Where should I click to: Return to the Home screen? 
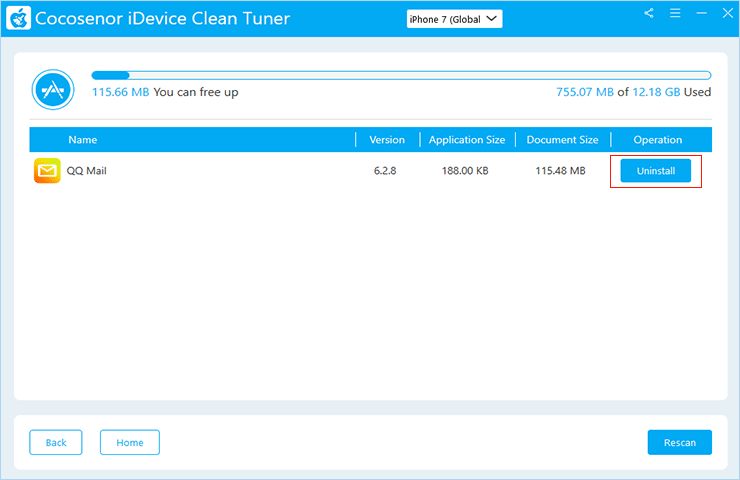coord(130,442)
